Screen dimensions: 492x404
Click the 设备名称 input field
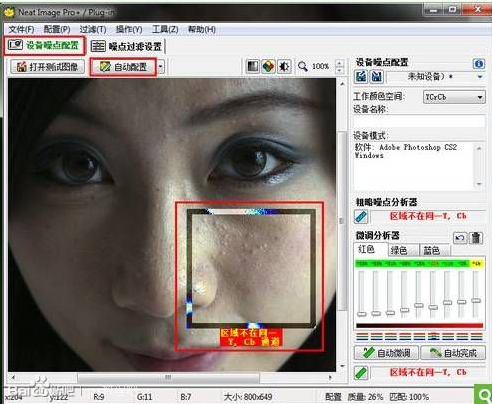419,121
